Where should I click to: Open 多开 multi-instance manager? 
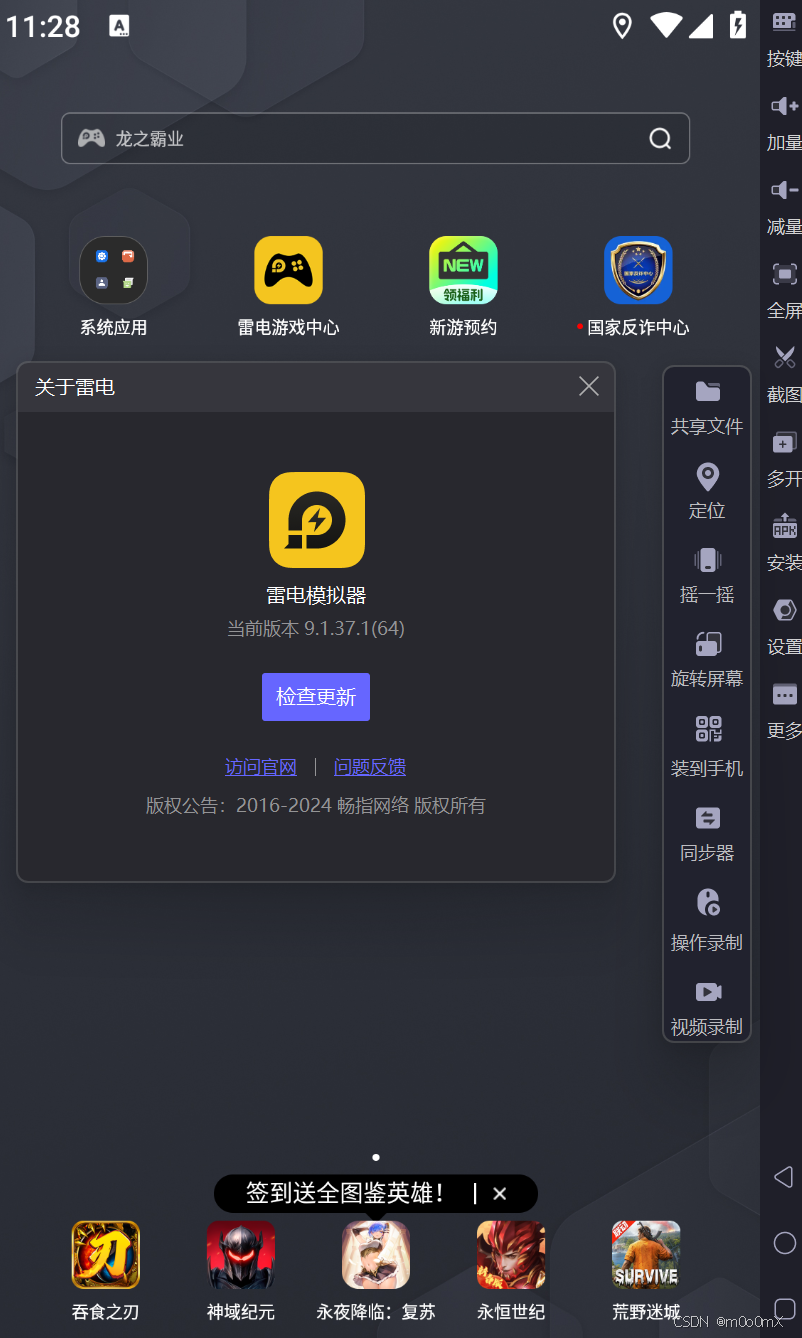pos(785,459)
